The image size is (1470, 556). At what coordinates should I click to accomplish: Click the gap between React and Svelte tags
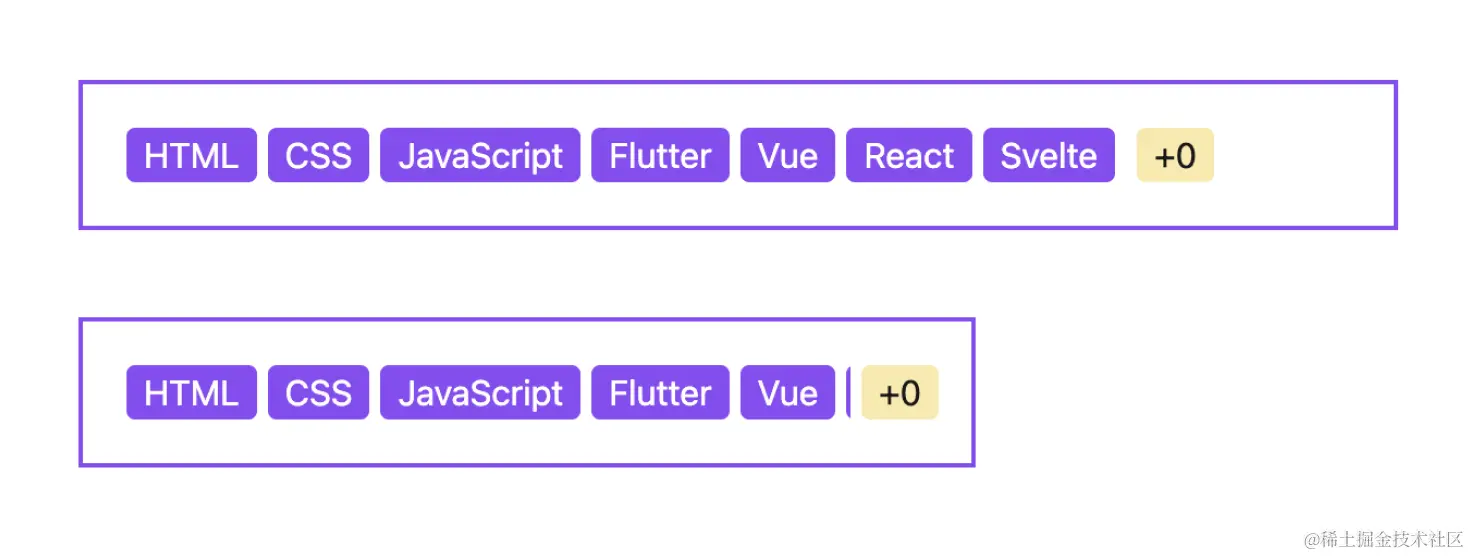click(x=977, y=155)
